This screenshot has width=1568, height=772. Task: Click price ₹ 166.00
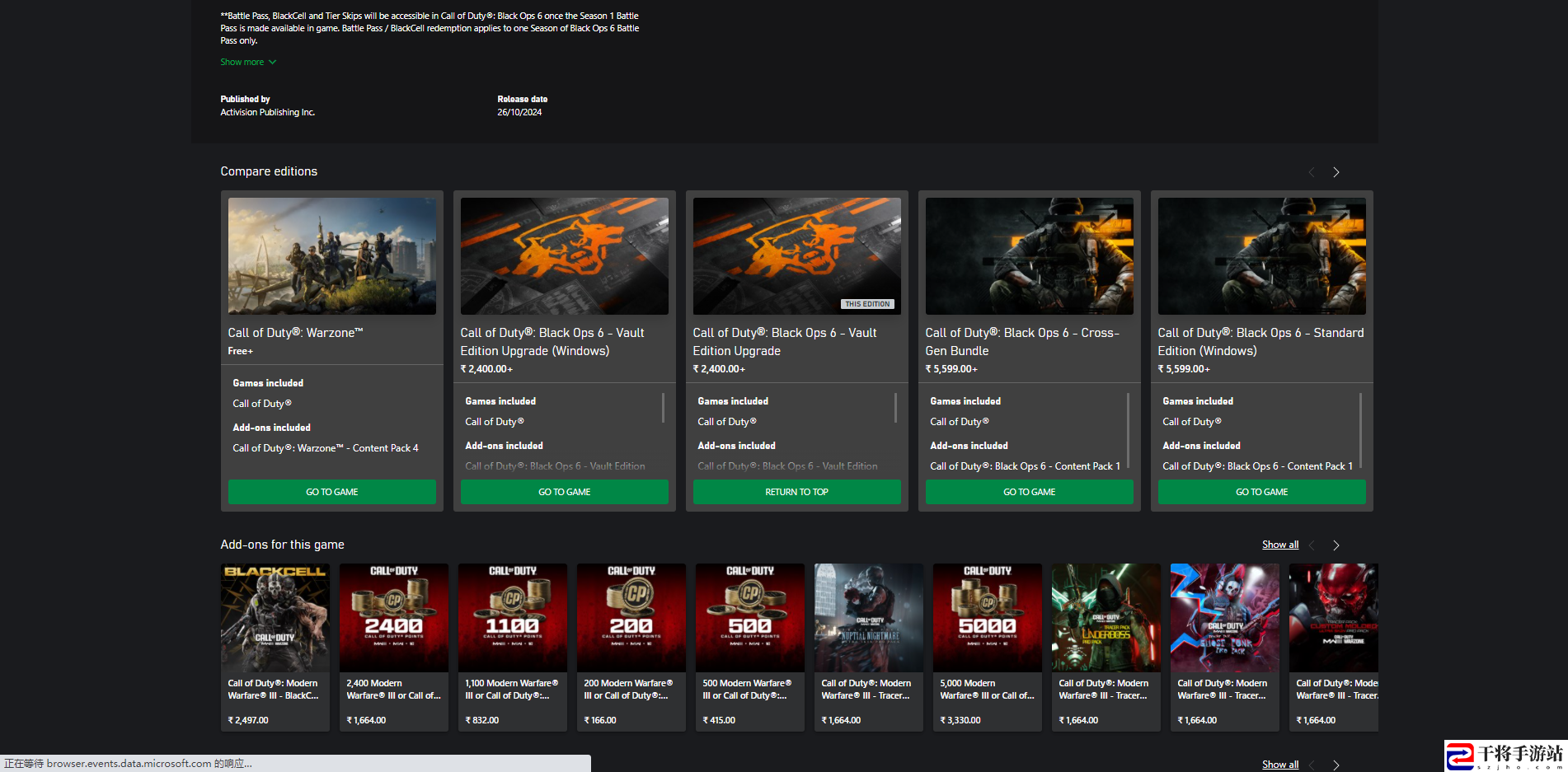600,720
